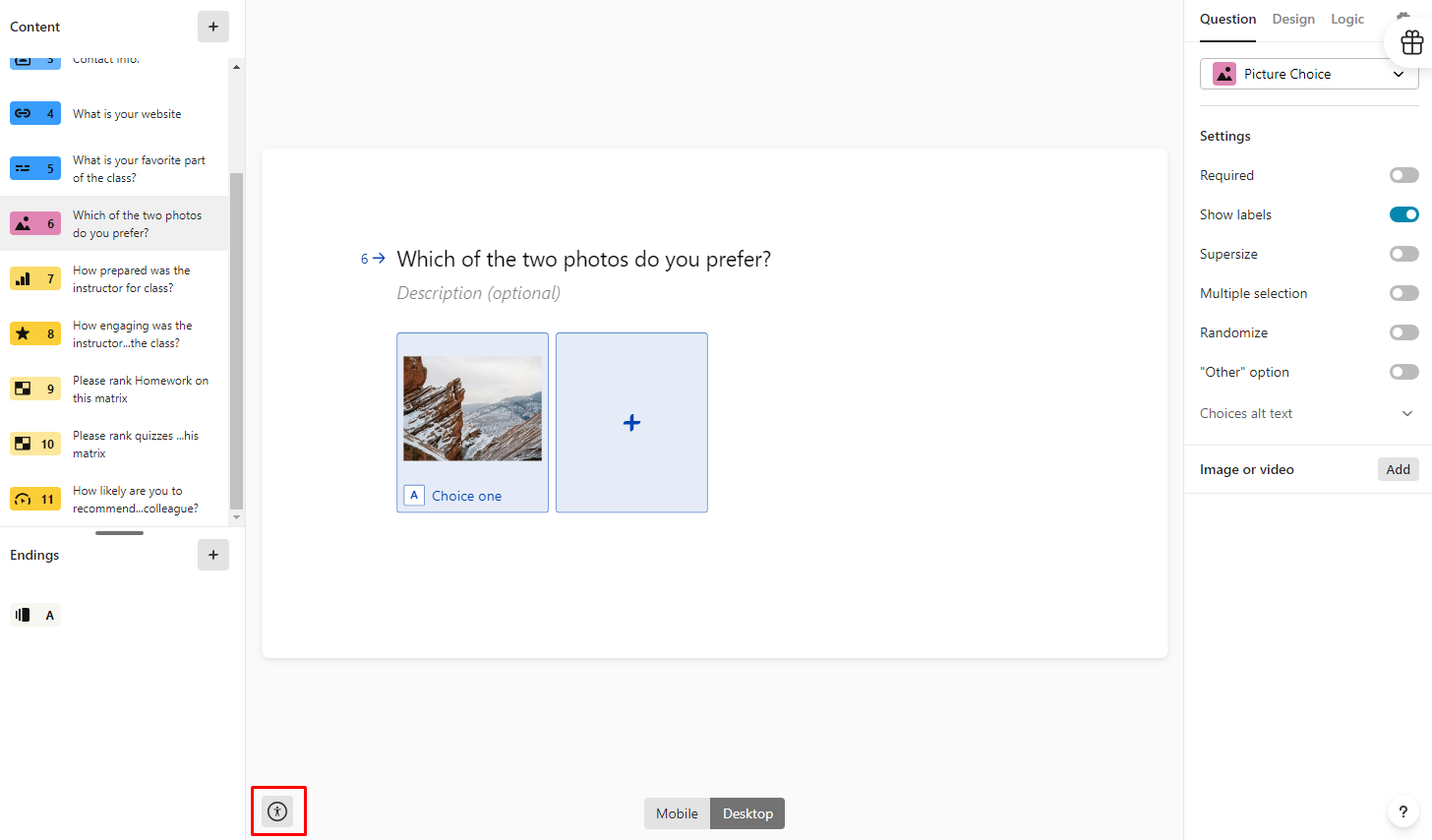
Task: Enable Multiple selection toggle
Action: coord(1403,293)
